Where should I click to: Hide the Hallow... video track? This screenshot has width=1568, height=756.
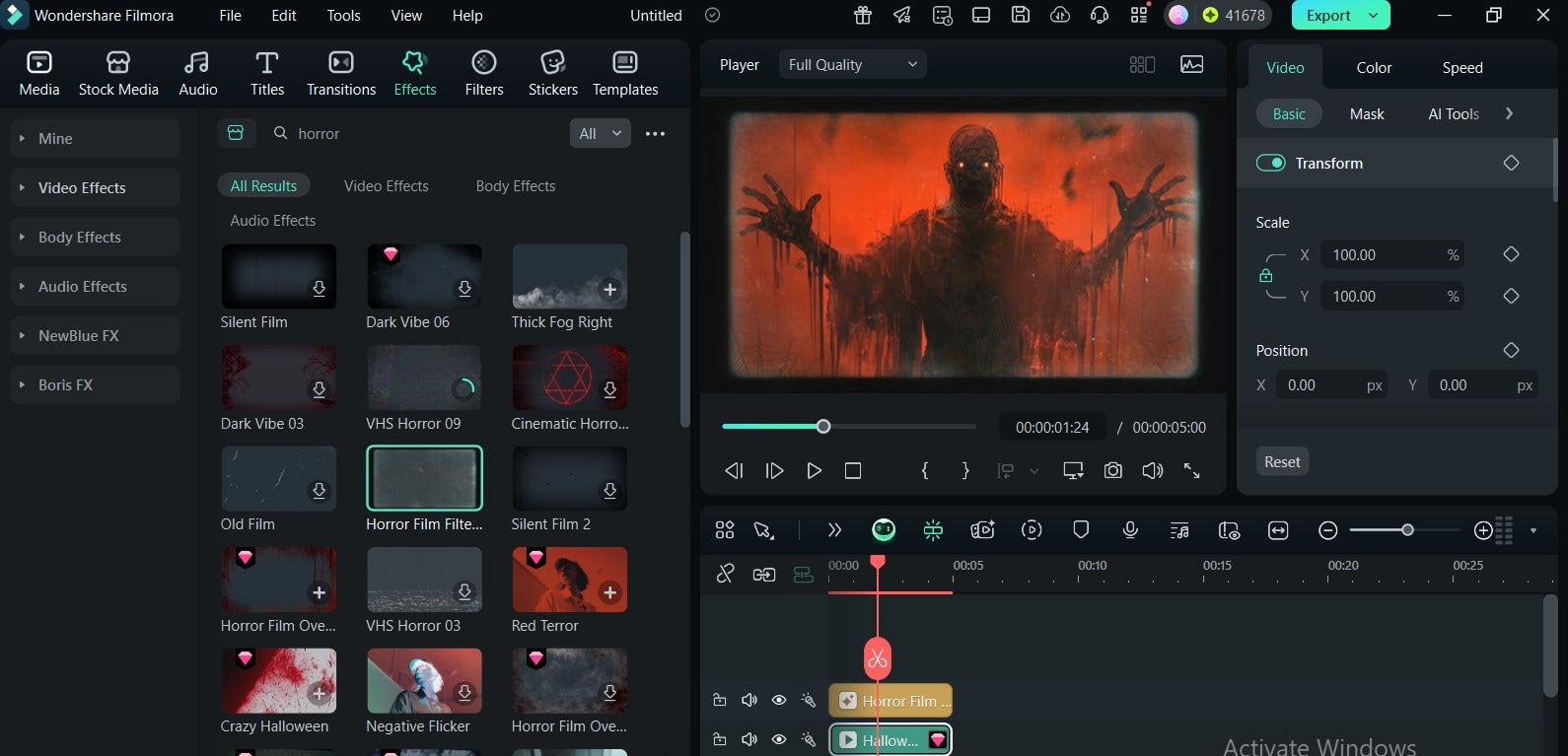pos(779,739)
